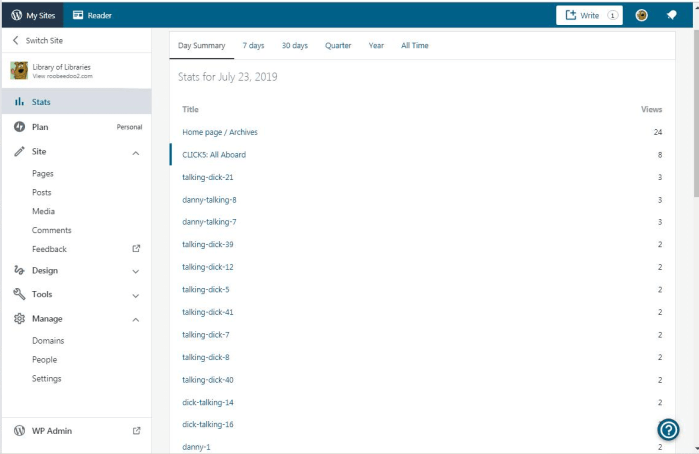Expand the Tools section chevron
Viewport: 699px width, 454px height.
click(136, 295)
